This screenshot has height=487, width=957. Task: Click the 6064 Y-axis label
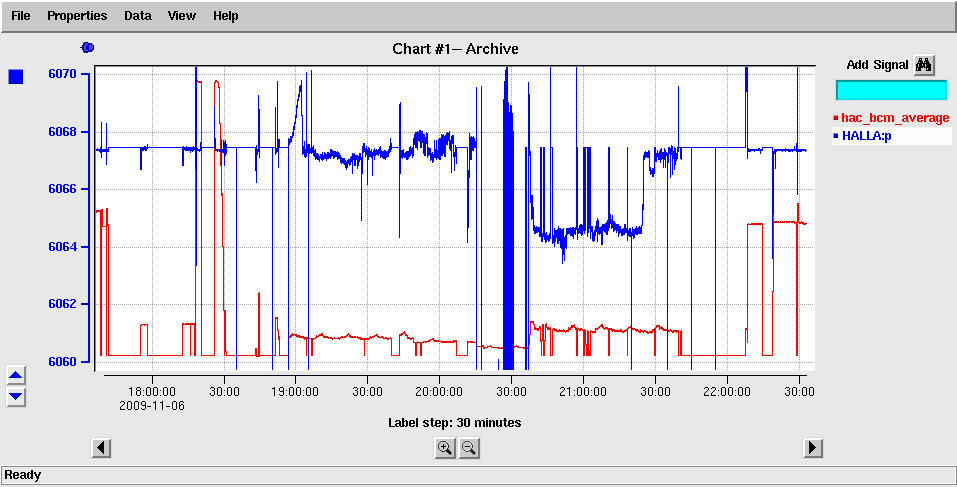click(62, 247)
